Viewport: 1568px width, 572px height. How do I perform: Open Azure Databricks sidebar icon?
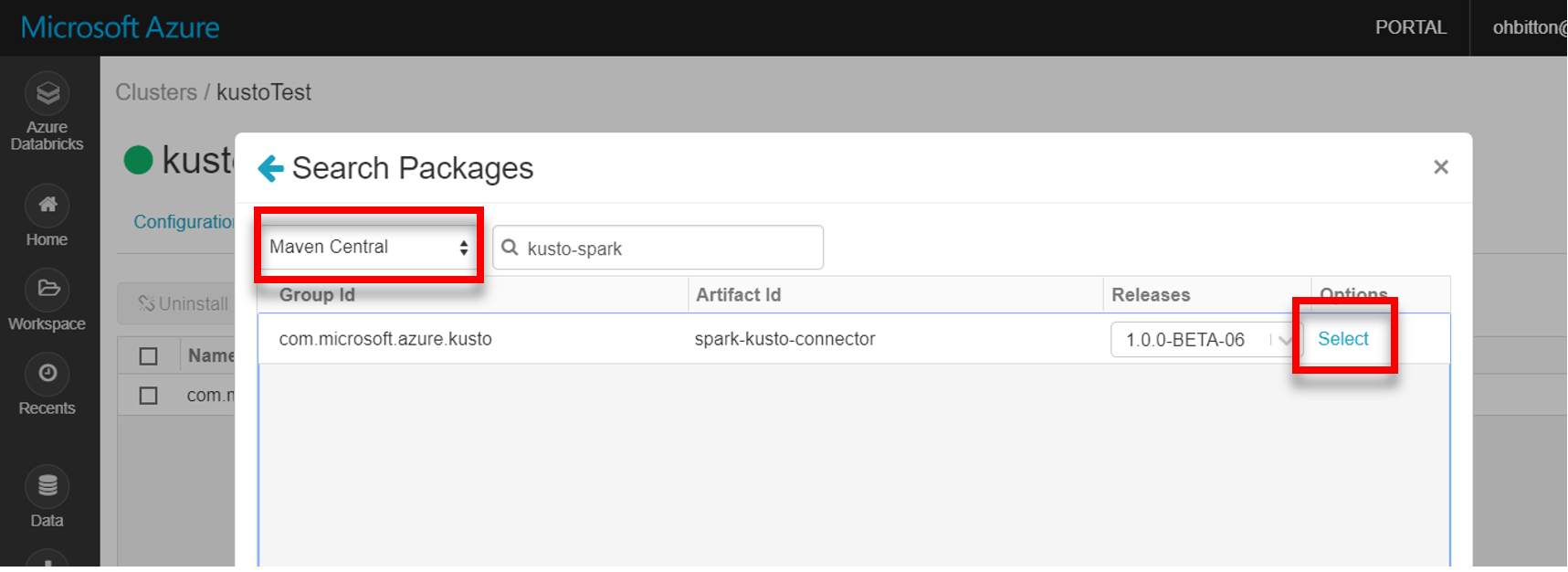click(47, 93)
